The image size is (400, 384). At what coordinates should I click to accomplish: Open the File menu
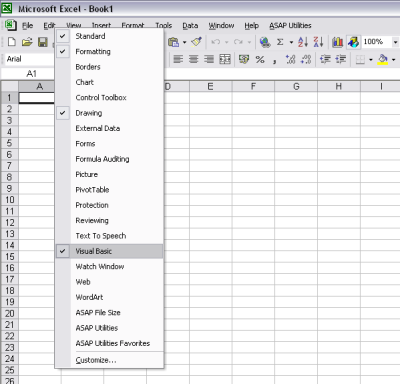pos(27,25)
